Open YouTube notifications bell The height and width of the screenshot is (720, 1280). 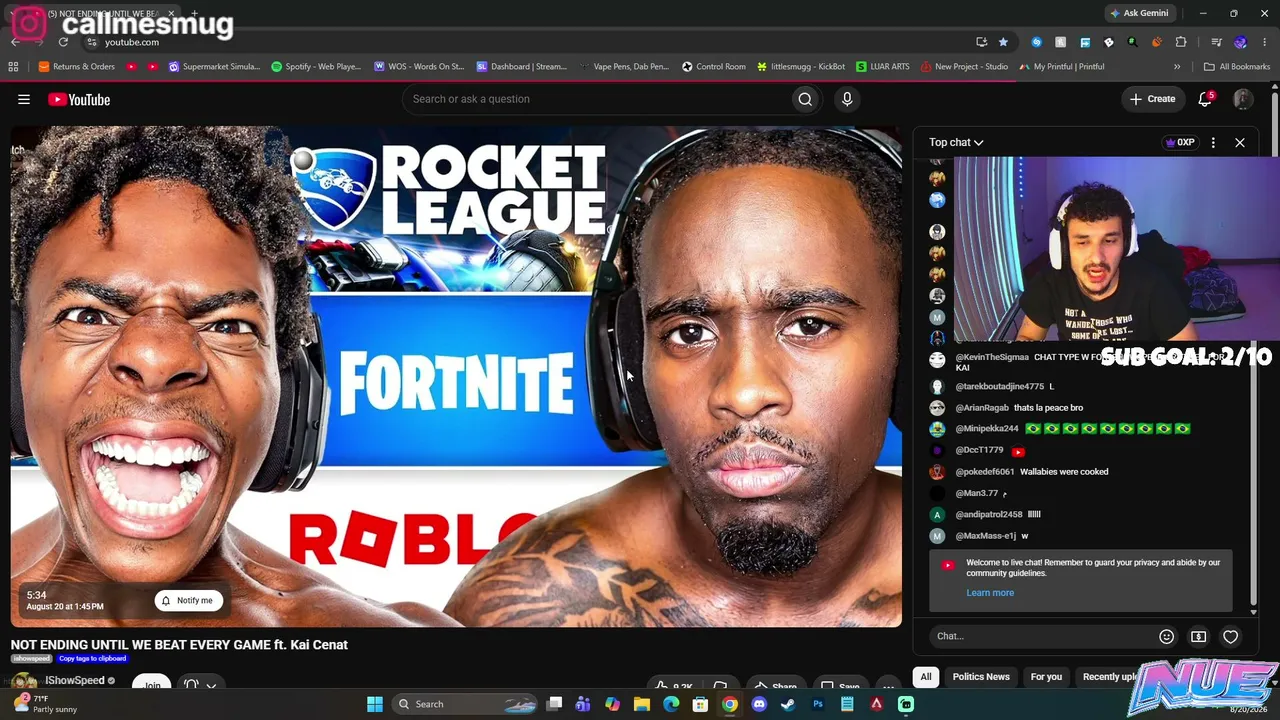click(1205, 99)
